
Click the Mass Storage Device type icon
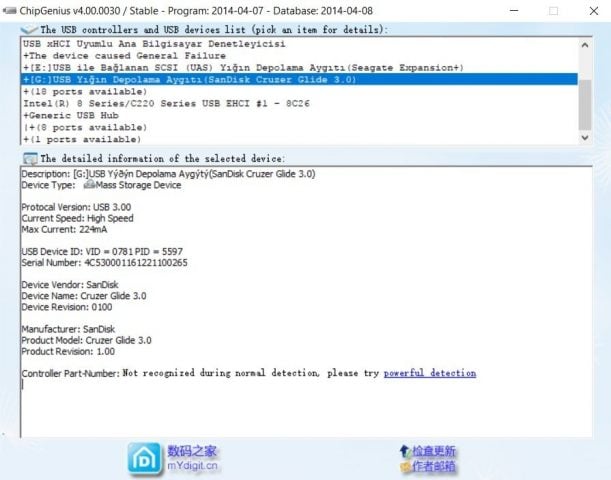click(x=89, y=184)
